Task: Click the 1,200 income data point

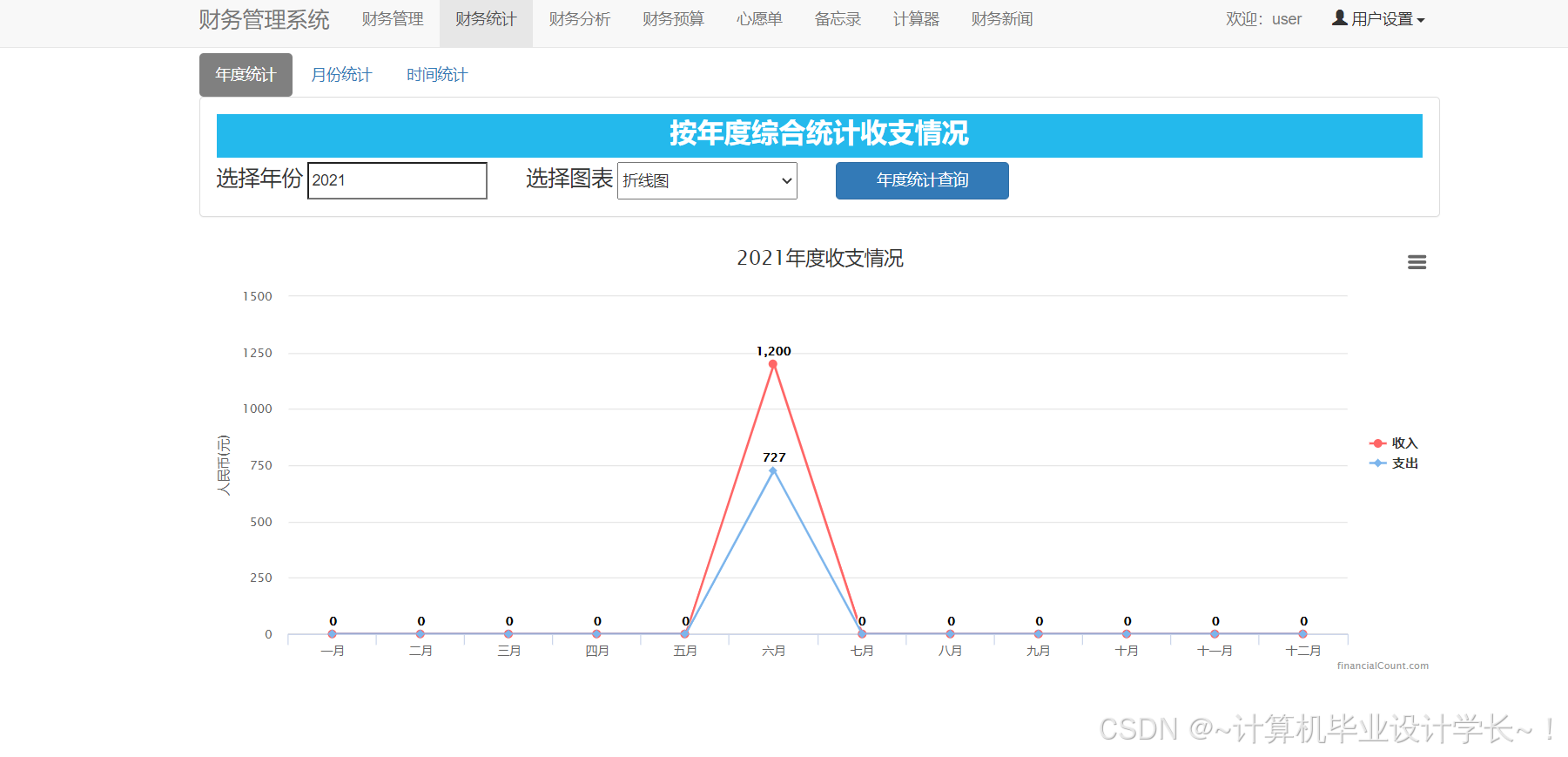Action: [773, 364]
